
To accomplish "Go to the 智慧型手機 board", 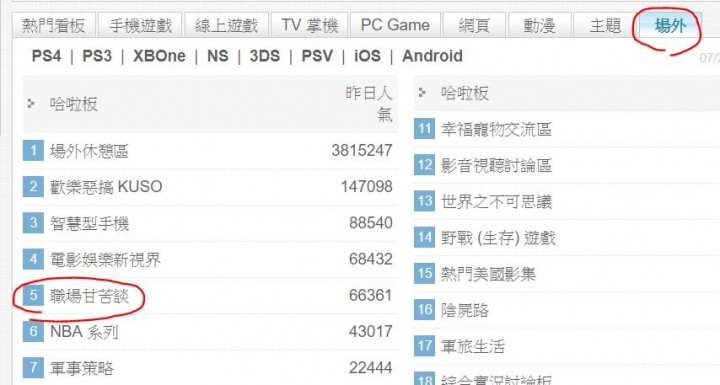I will 90,223.
